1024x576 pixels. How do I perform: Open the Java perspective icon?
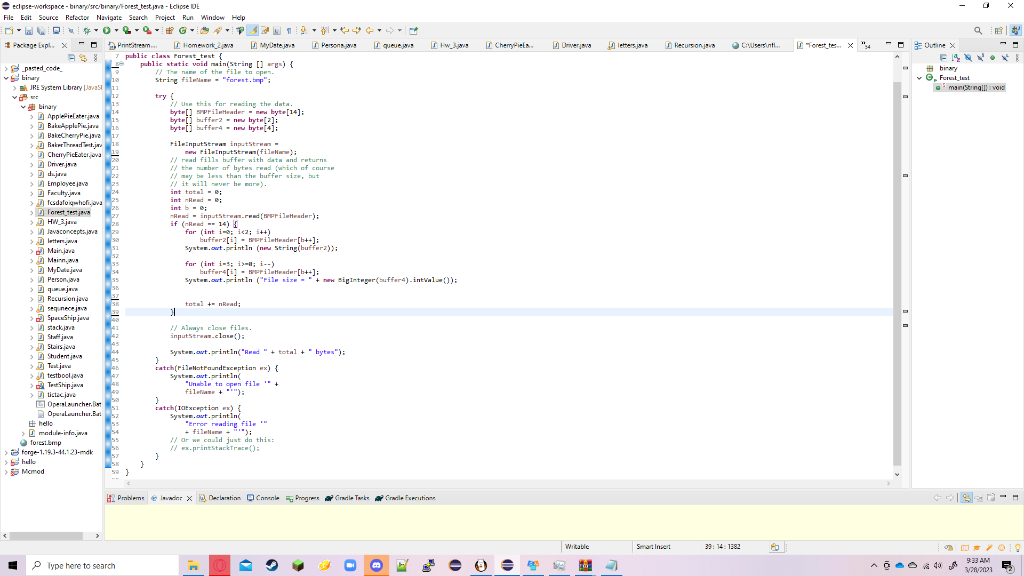click(x=1013, y=31)
